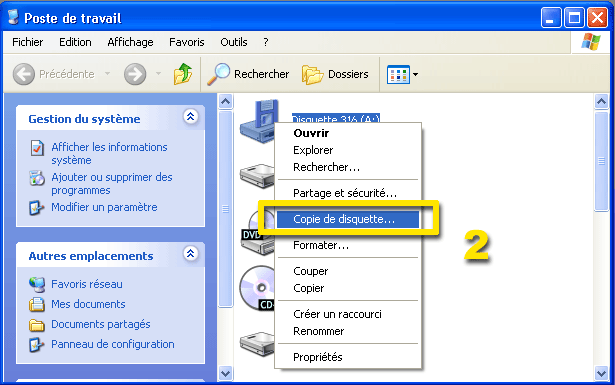
Task: Click left pane scrollbar up arrow
Action: [226, 102]
